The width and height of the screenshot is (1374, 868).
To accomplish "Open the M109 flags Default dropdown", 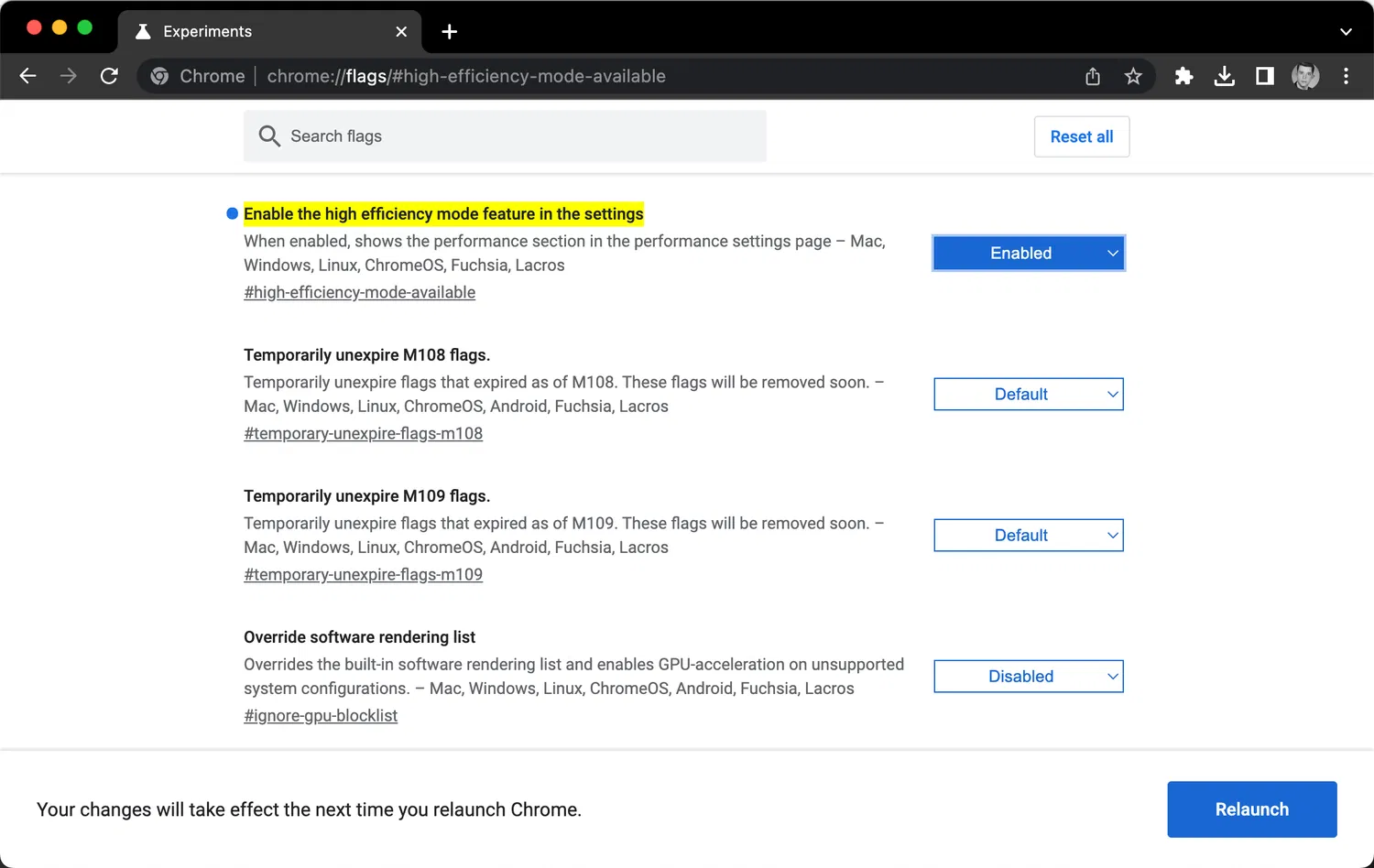I will coord(1029,536).
